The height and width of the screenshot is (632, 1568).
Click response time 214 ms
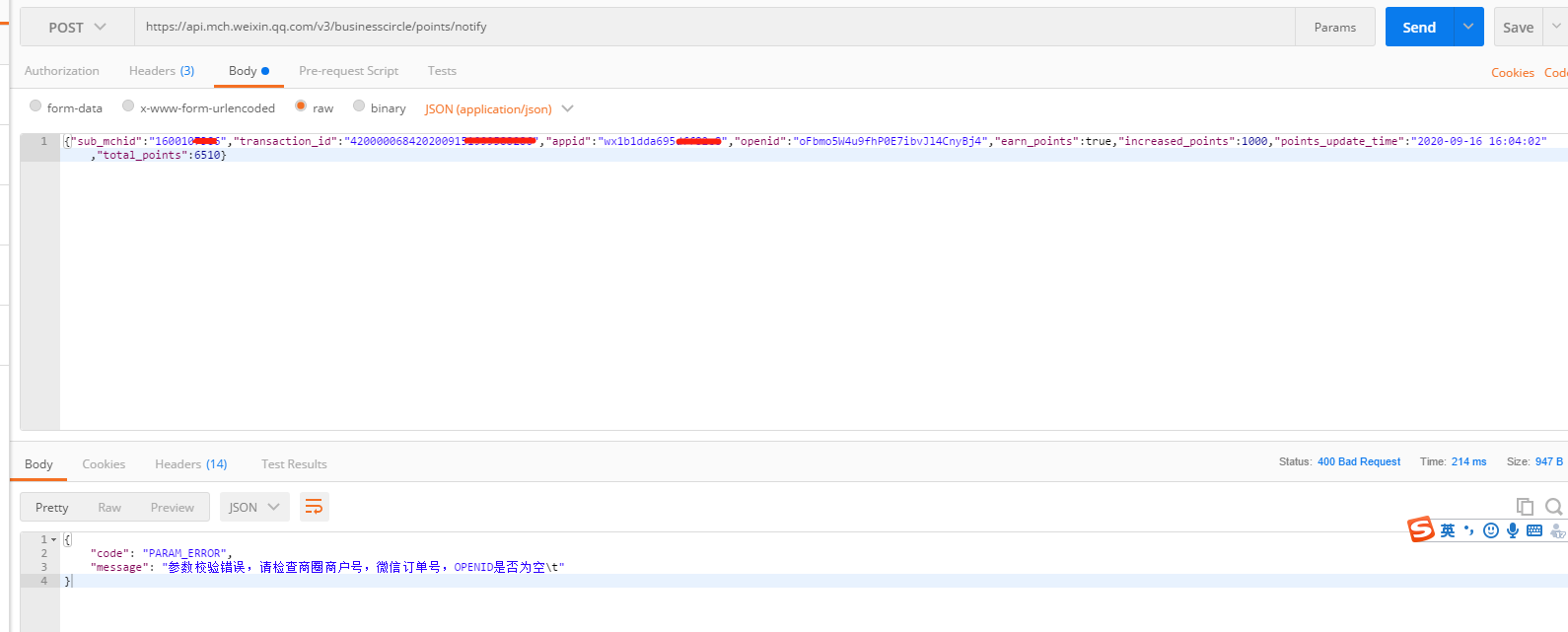coord(1468,461)
